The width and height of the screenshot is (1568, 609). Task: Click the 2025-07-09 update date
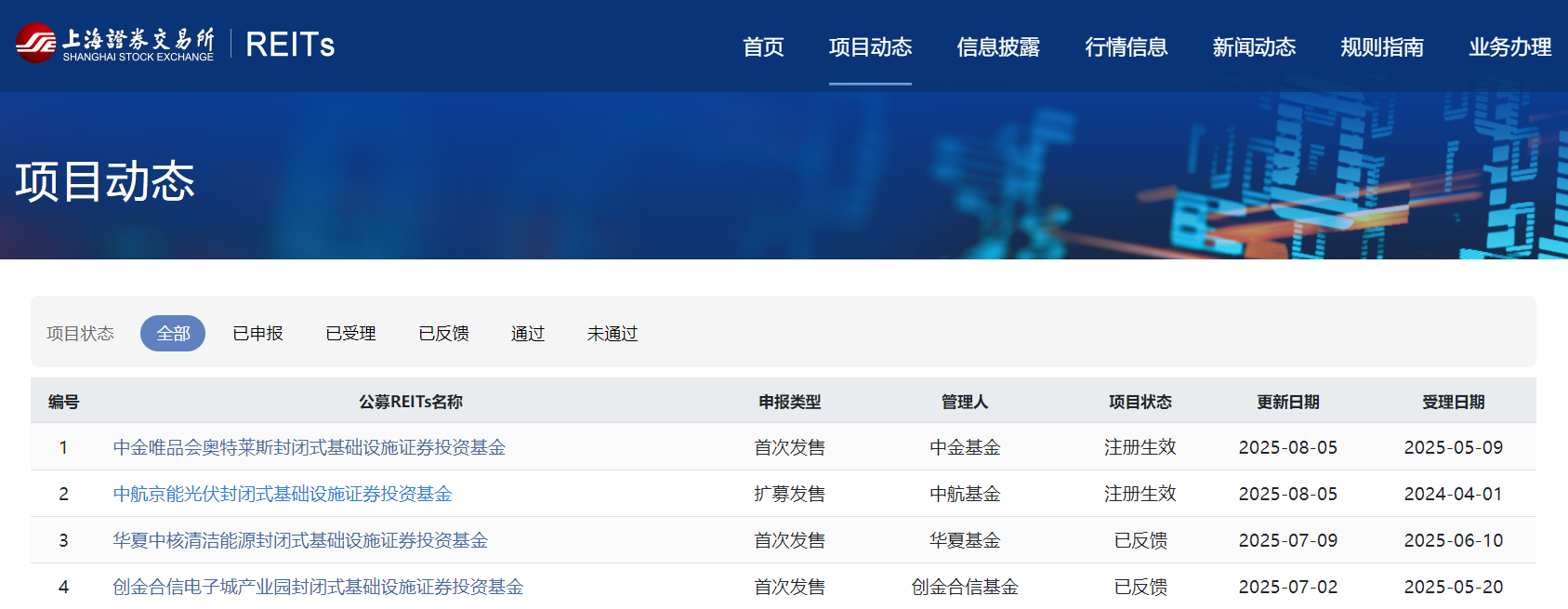pos(1288,540)
